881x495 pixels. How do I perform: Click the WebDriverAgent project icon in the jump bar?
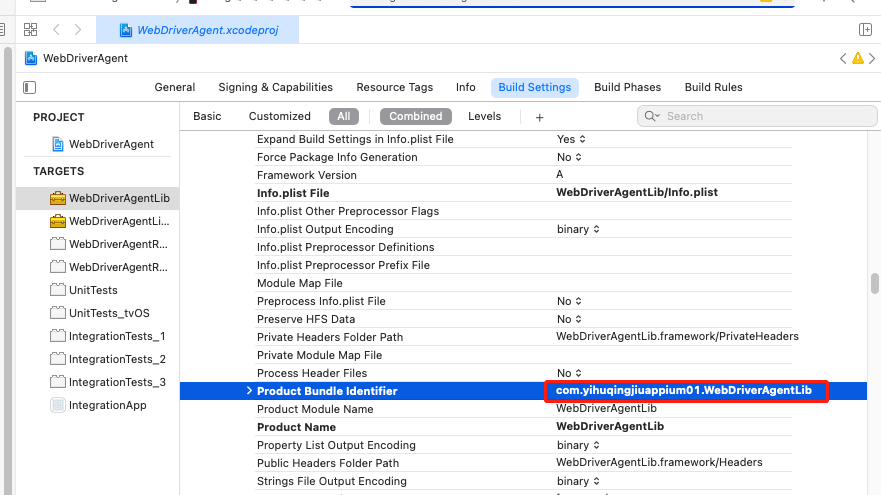pyautogui.click(x=31, y=58)
